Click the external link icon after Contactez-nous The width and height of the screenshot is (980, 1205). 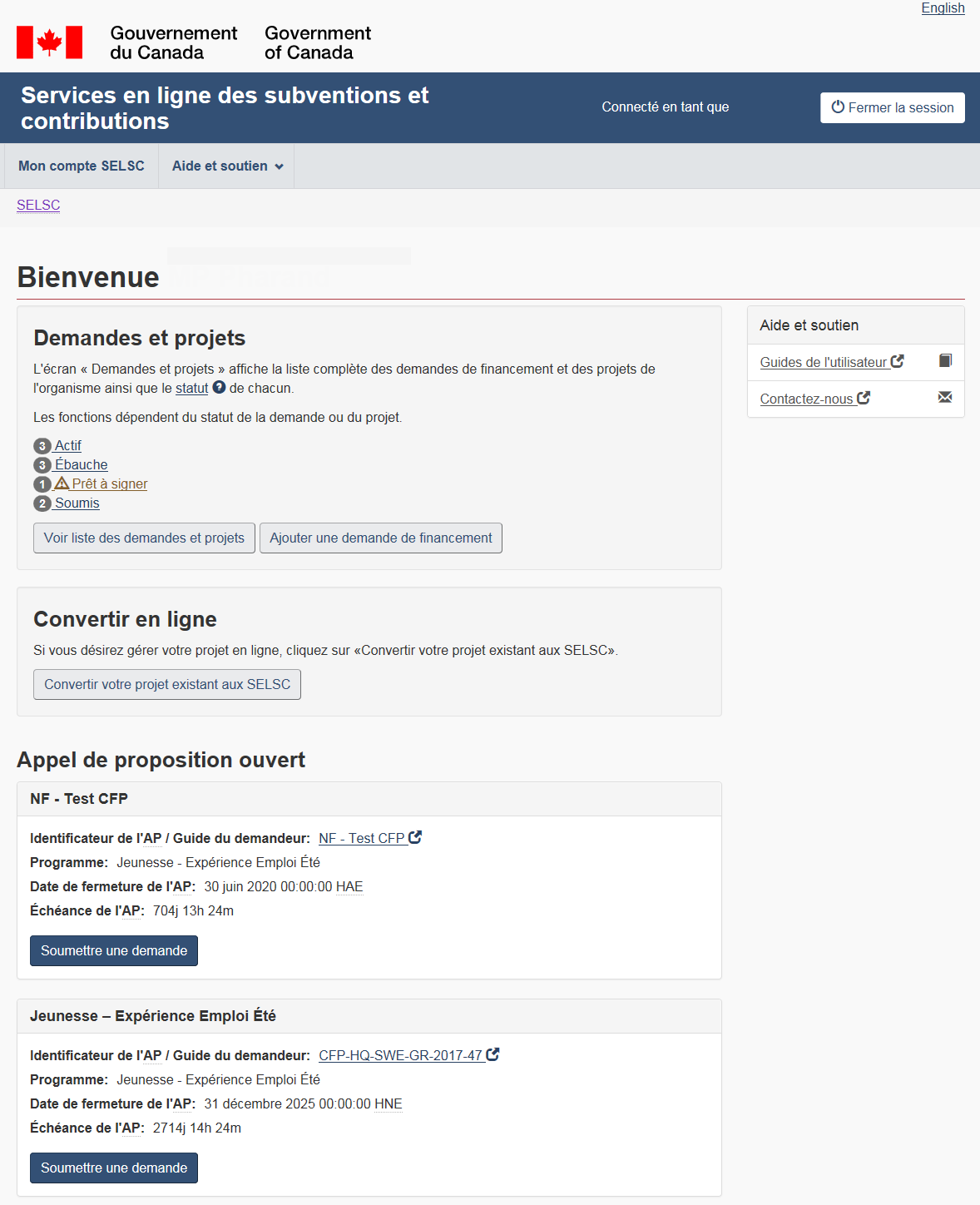864,398
